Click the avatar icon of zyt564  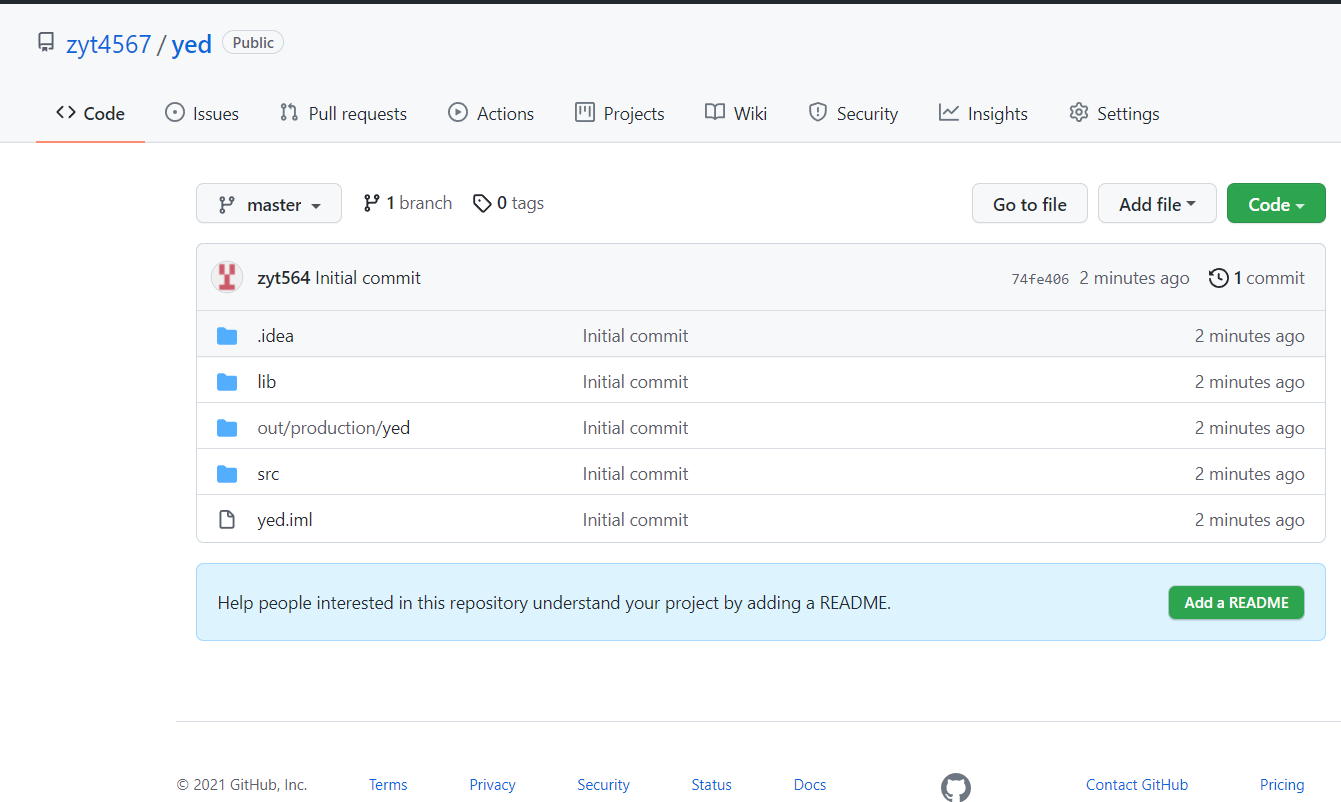tap(228, 277)
